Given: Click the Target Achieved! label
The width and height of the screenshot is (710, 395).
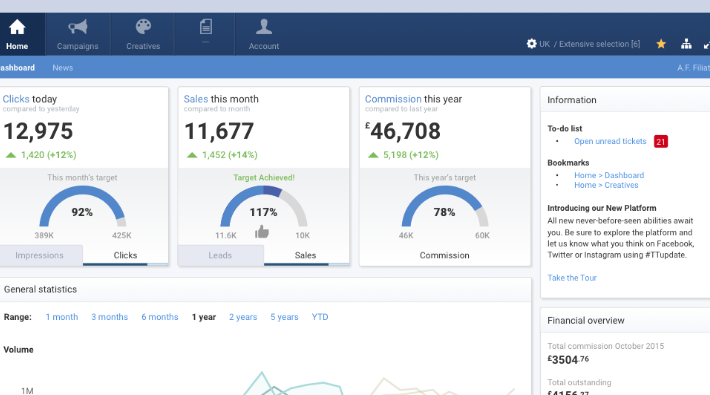Looking at the screenshot, I should click(x=264, y=178).
